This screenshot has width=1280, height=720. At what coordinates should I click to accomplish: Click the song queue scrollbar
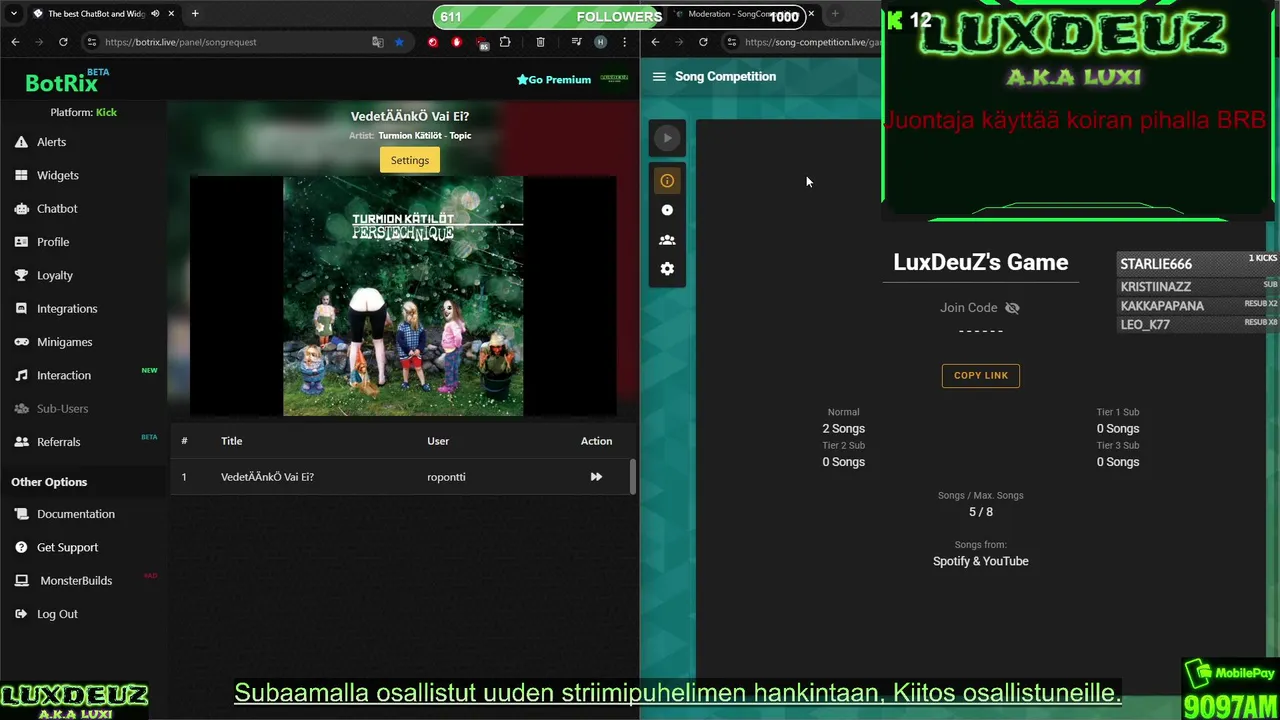[x=633, y=476]
